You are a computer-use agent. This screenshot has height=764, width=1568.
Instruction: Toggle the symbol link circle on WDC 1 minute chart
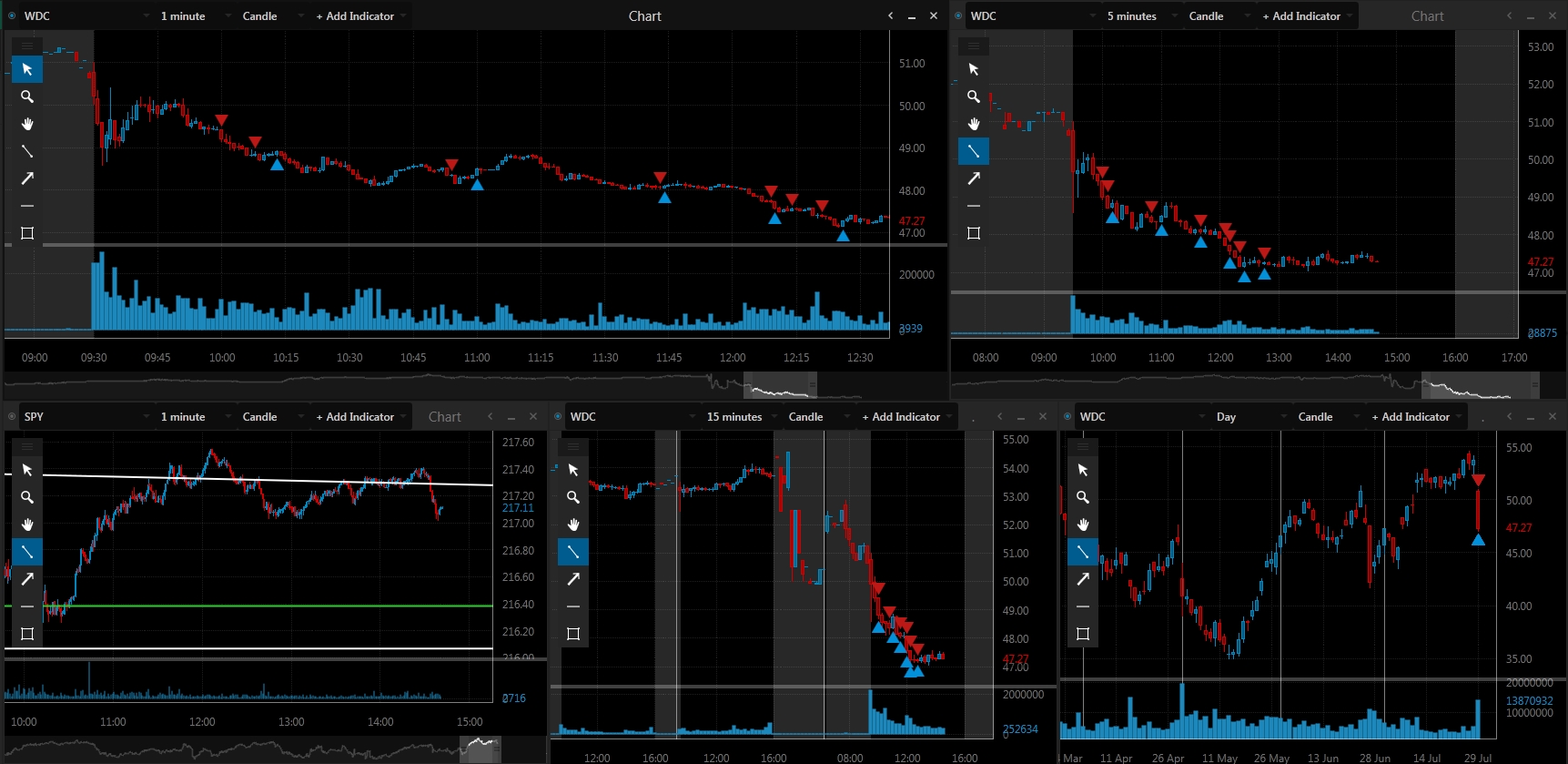point(12,15)
